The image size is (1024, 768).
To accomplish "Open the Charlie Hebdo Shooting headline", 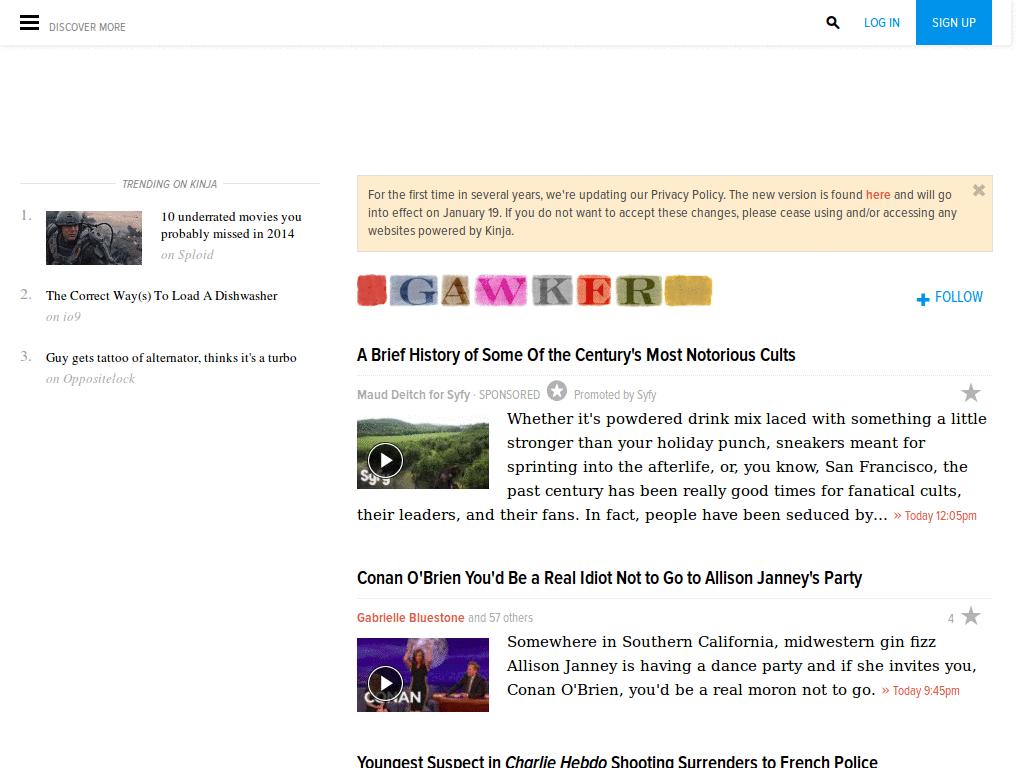I will [617, 761].
